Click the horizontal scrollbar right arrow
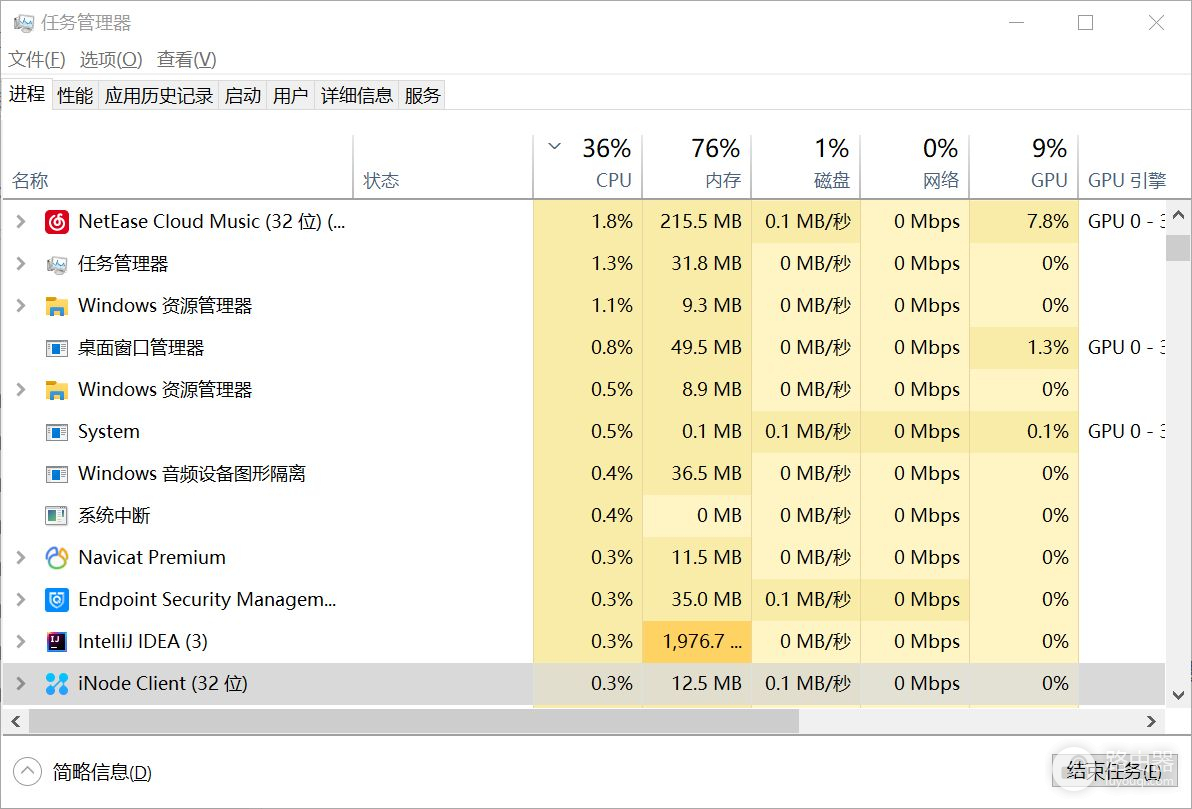The height and width of the screenshot is (809, 1192). coord(1152,720)
